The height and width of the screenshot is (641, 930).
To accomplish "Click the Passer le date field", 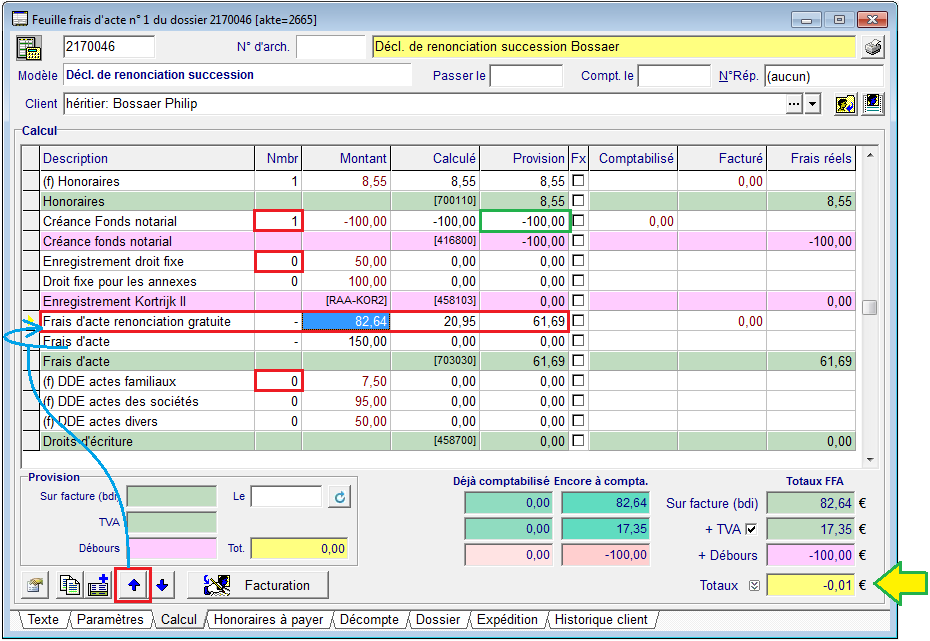I will (x=526, y=76).
